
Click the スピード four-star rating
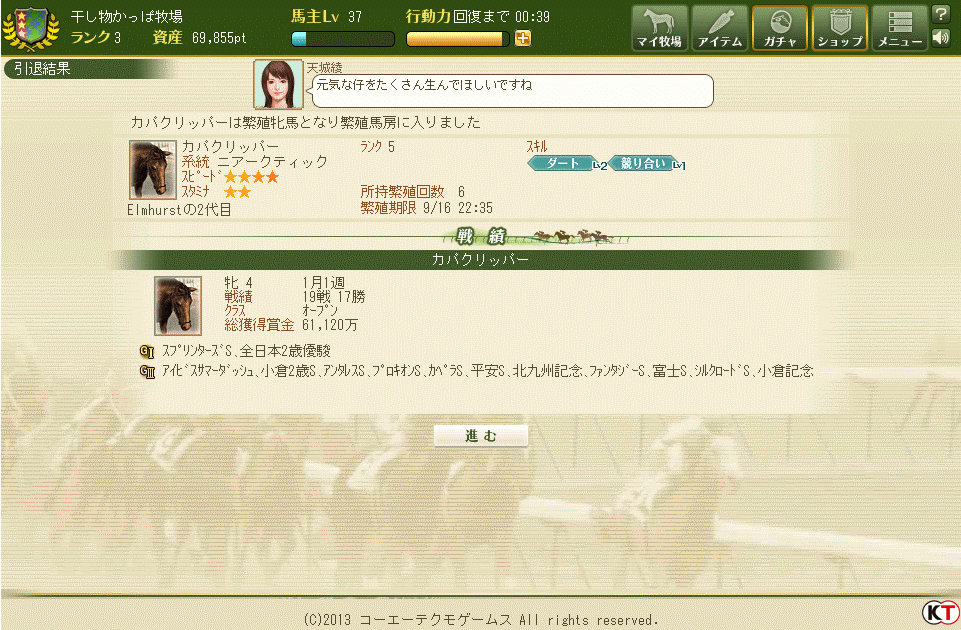(x=251, y=177)
